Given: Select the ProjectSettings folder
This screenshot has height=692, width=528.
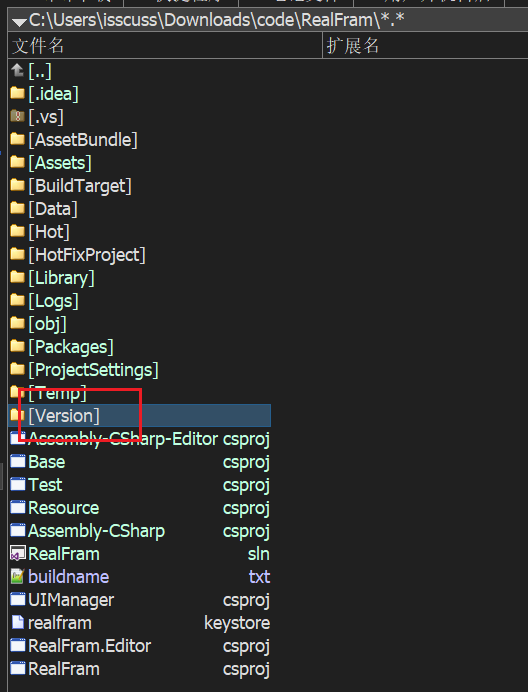Looking at the screenshot, I should pyautogui.click(x=139, y=370).
